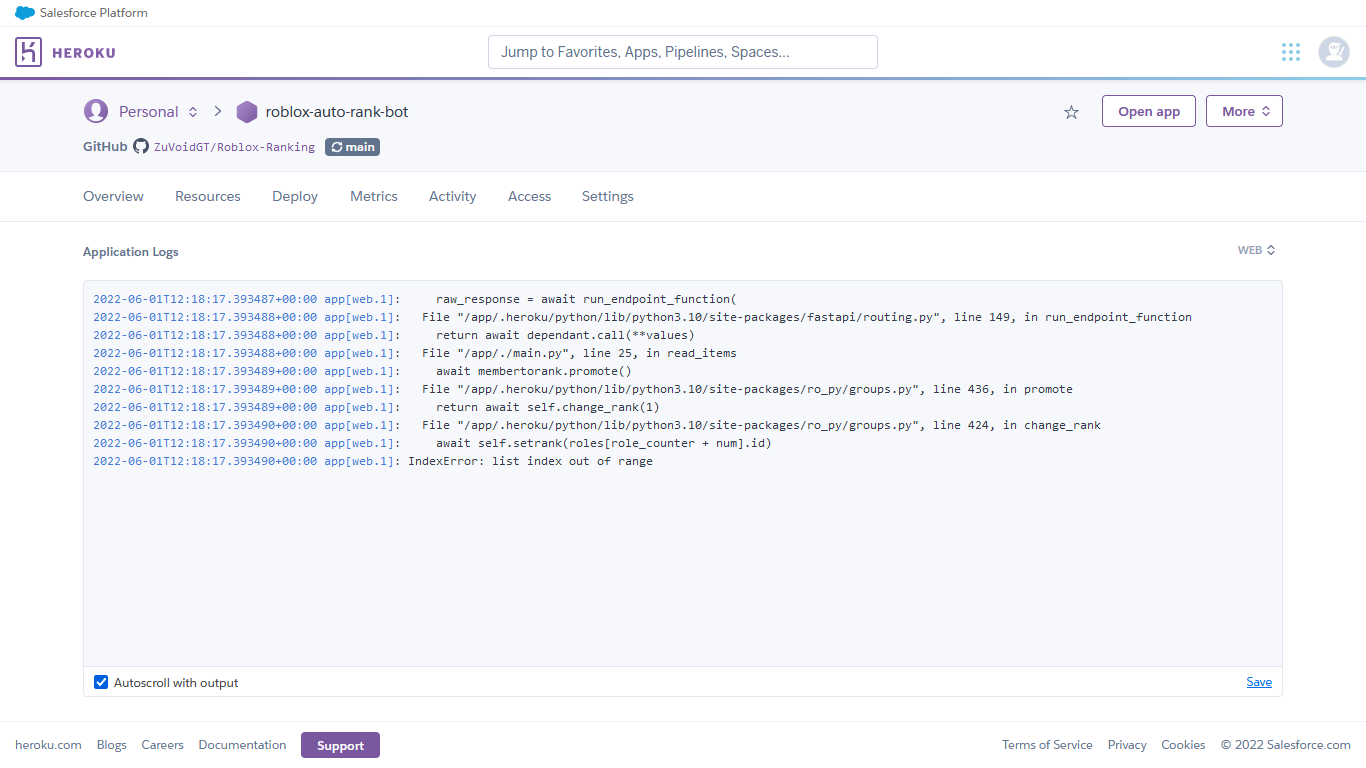Open the Metrics tab
Viewport: 1366px width, 768px height.
pyautogui.click(x=374, y=196)
